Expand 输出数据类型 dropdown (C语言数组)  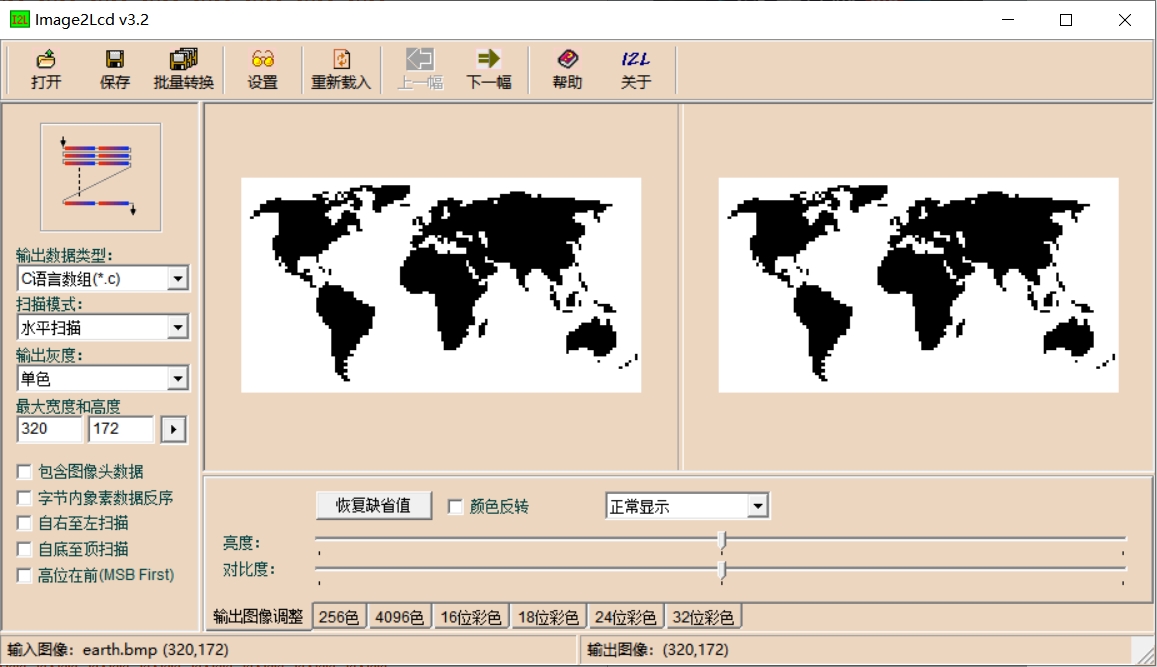(x=177, y=279)
